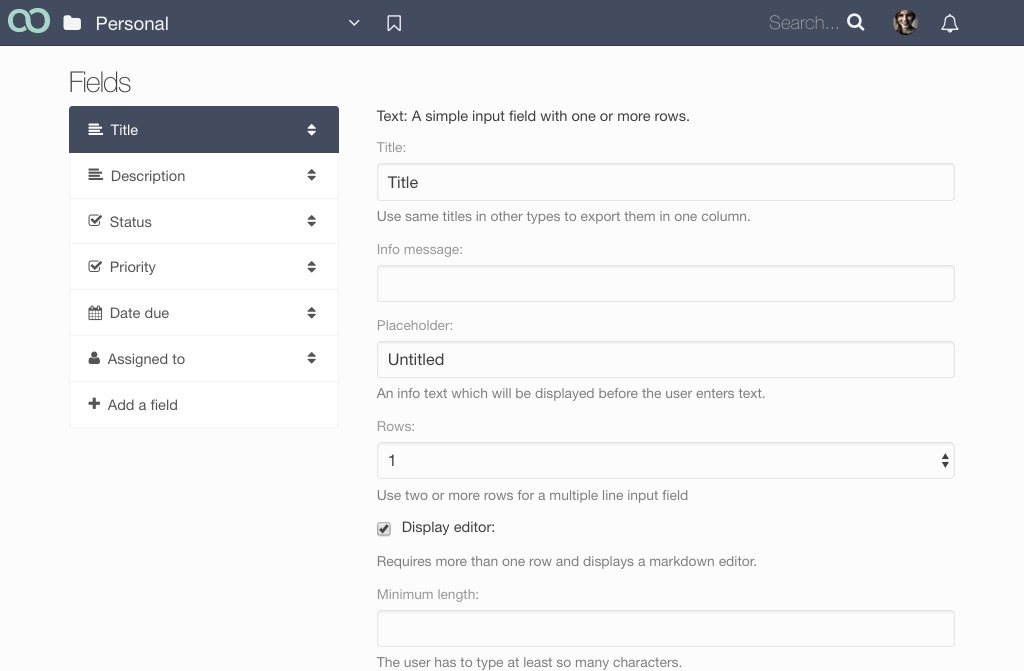Select the Description field
Image resolution: width=1024 pixels, height=671 pixels.
tap(204, 176)
